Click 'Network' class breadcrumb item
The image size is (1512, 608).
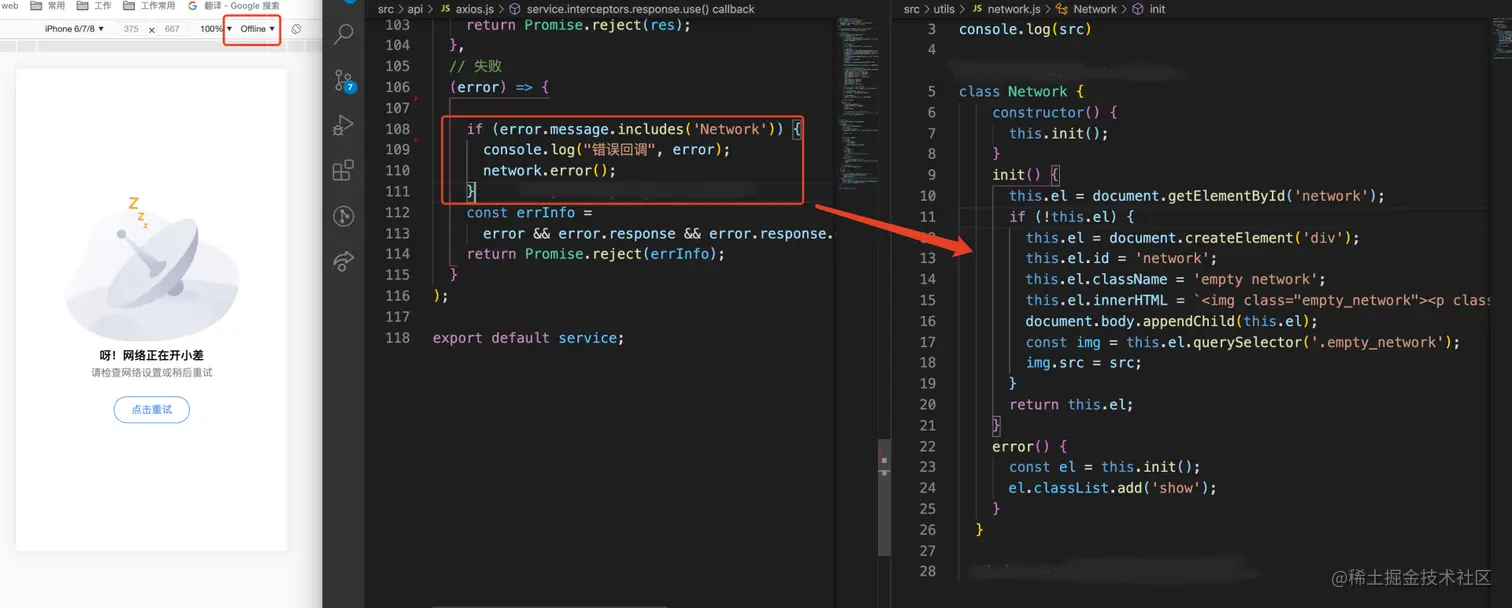pyautogui.click(x=1095, y=9)
